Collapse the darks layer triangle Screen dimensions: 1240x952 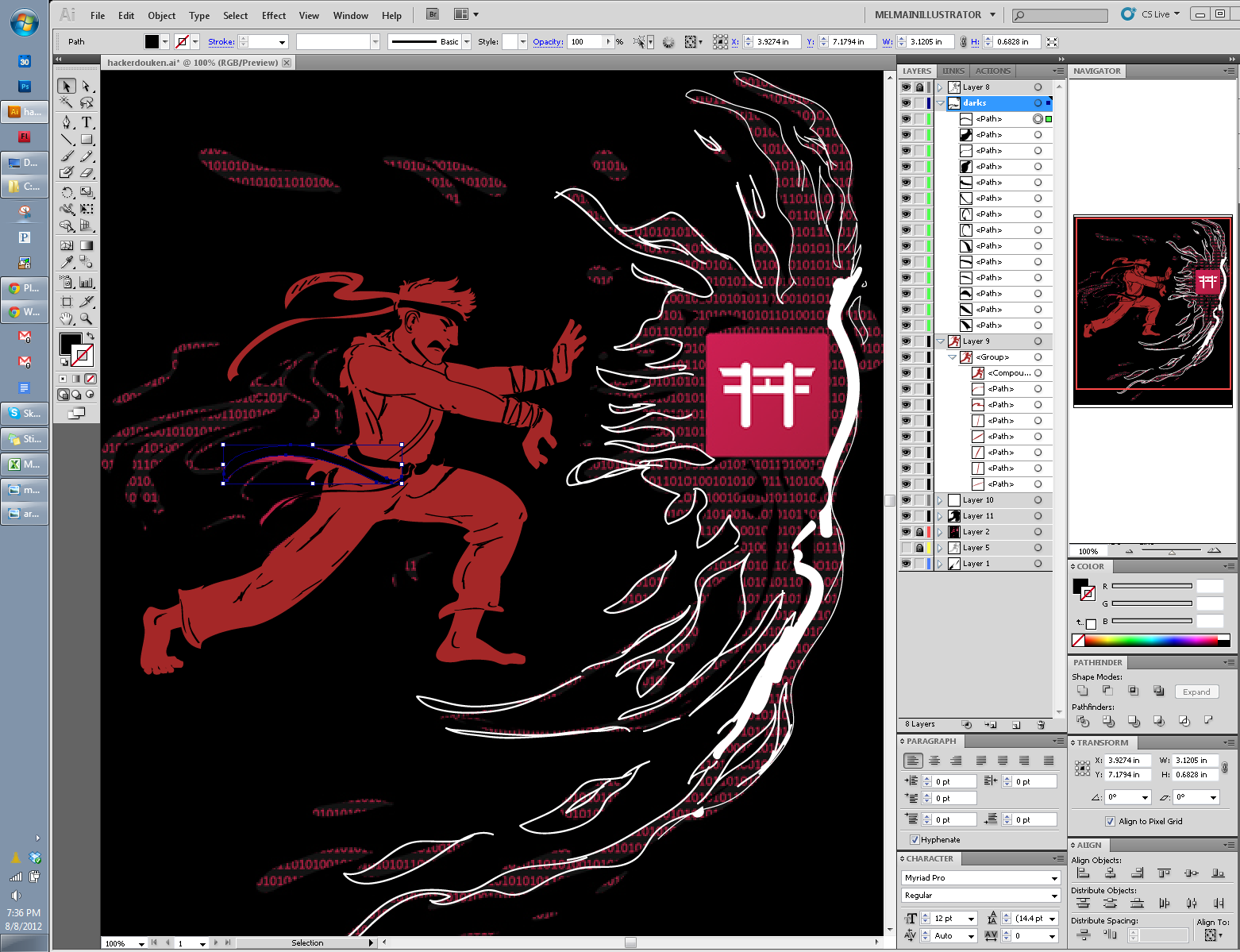point(940,103)
